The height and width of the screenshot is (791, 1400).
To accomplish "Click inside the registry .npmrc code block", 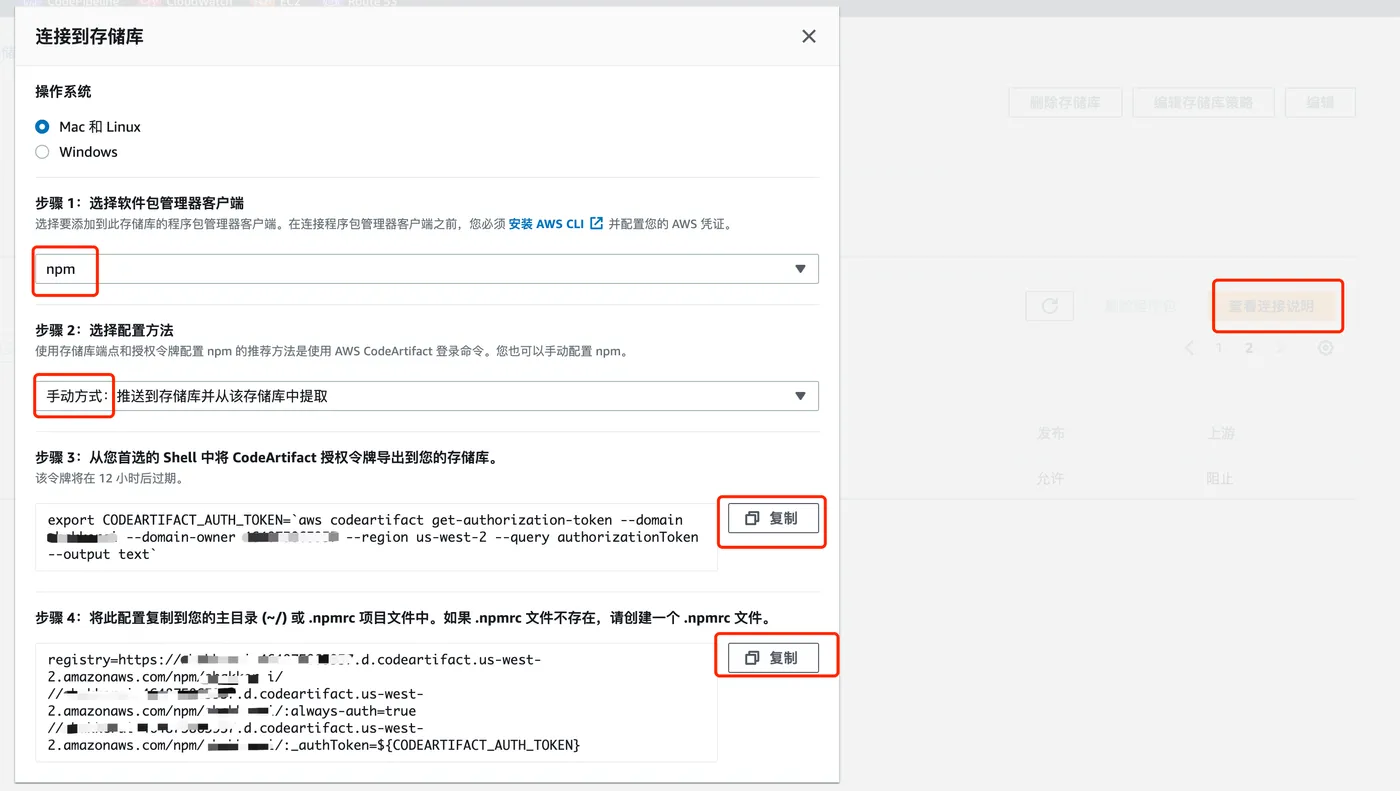I will [x=375, y=703].
